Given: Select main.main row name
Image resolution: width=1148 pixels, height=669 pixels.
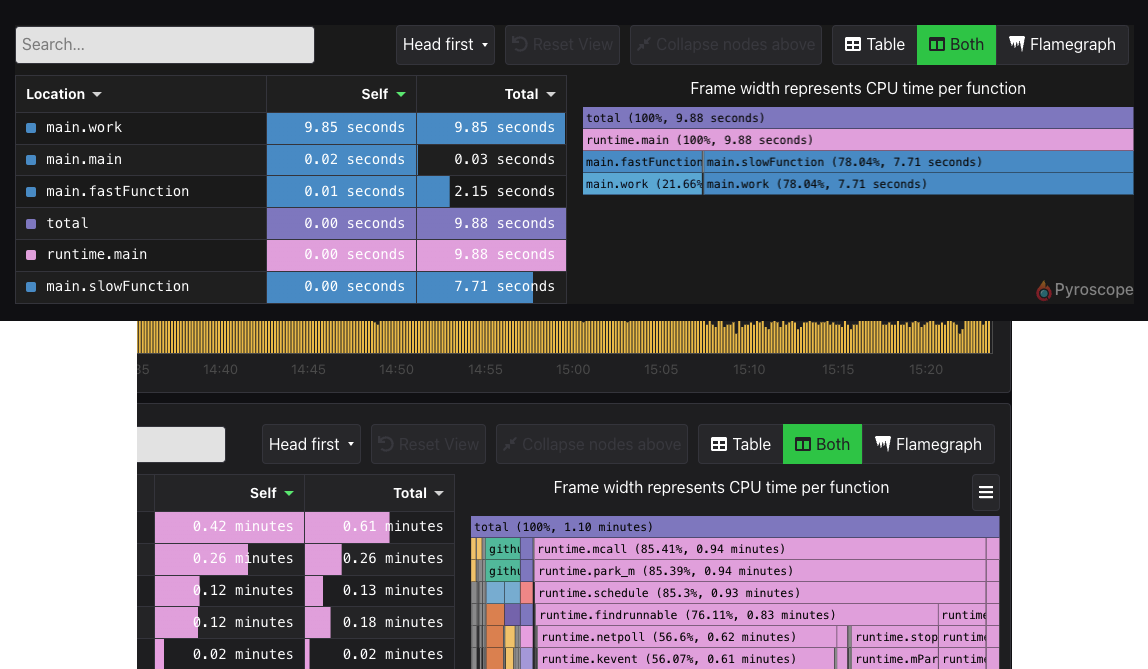Looking at the screenshot, I should pyautogui.click(x=84, y=160).
